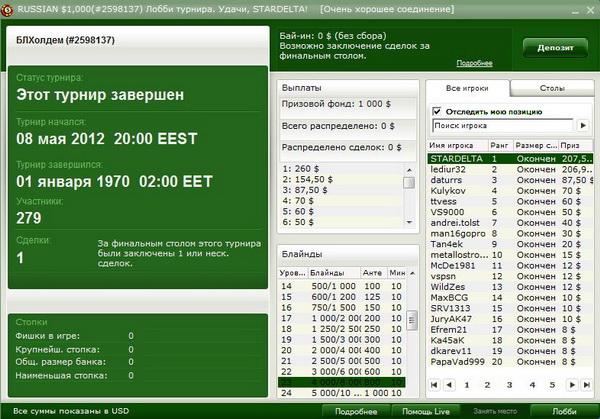The width and height of the screenshot is (600, 419).
Task: Click blinds table scroll up arrow
Action: 412,273
